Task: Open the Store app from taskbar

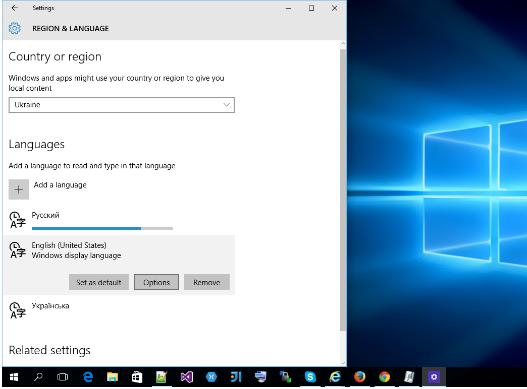Action: point(137,377)
